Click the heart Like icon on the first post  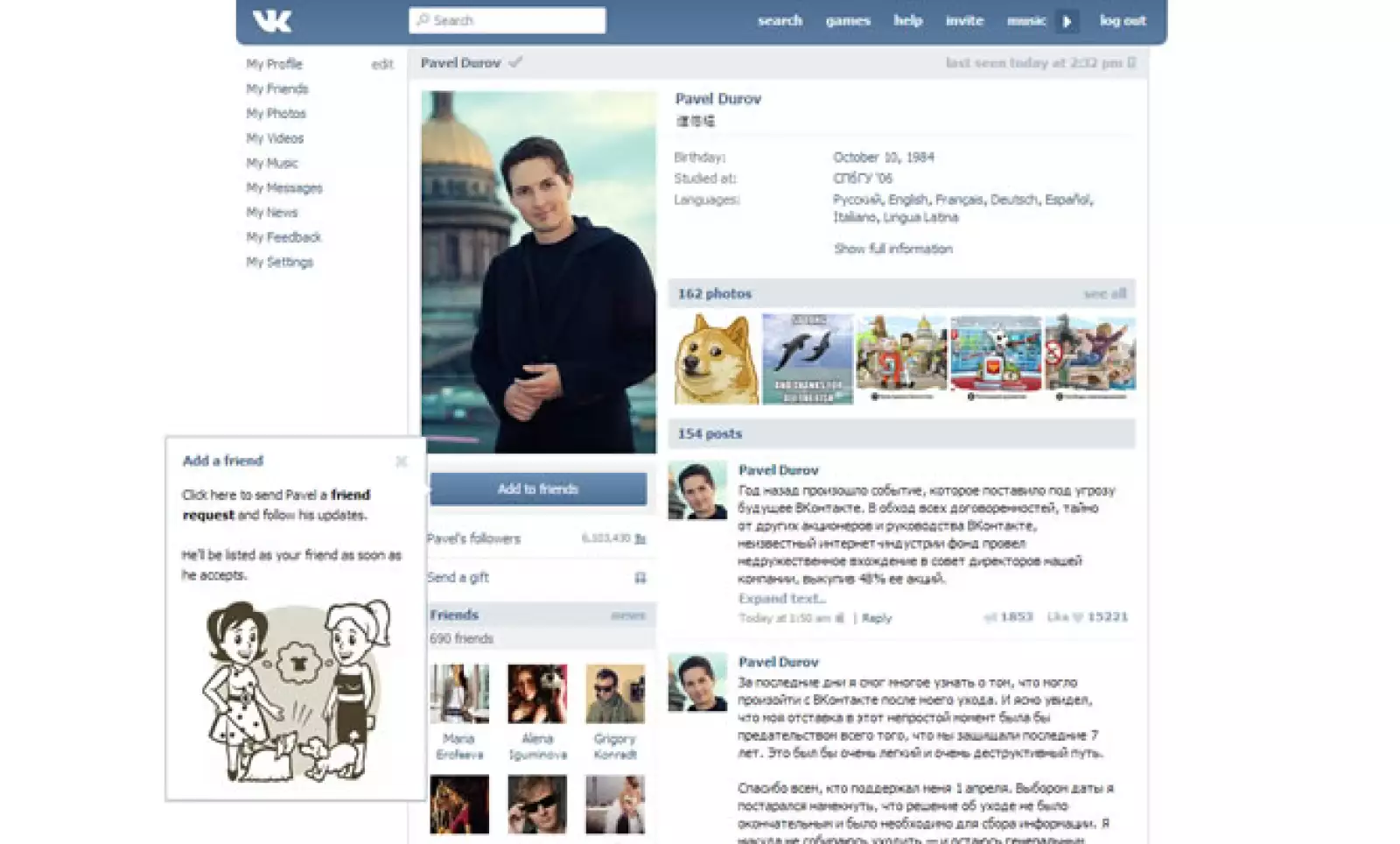coord(1079,617)
